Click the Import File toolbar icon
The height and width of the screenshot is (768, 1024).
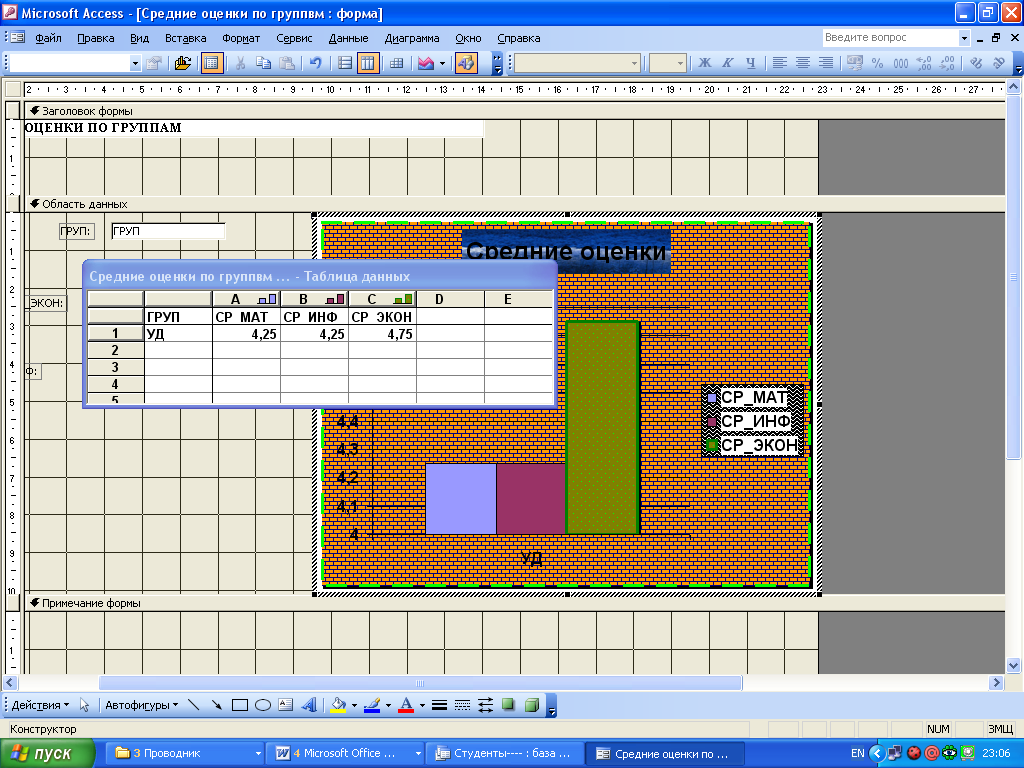[x=183, y=63]
